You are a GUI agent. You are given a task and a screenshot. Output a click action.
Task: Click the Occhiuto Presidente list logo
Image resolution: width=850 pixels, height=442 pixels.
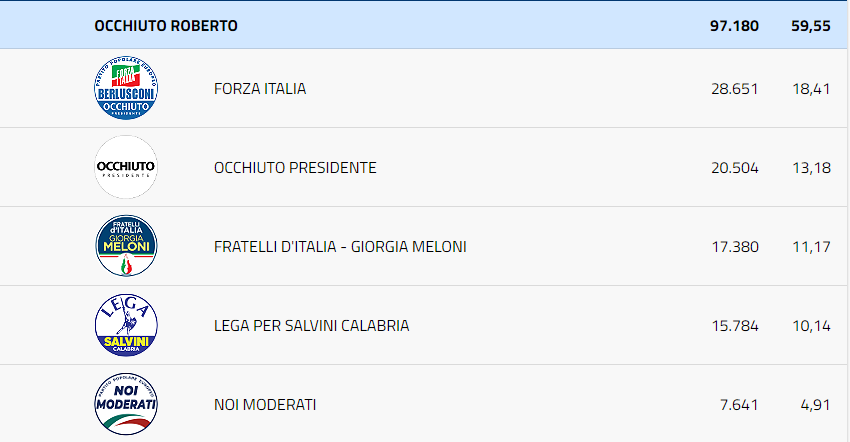125,167
